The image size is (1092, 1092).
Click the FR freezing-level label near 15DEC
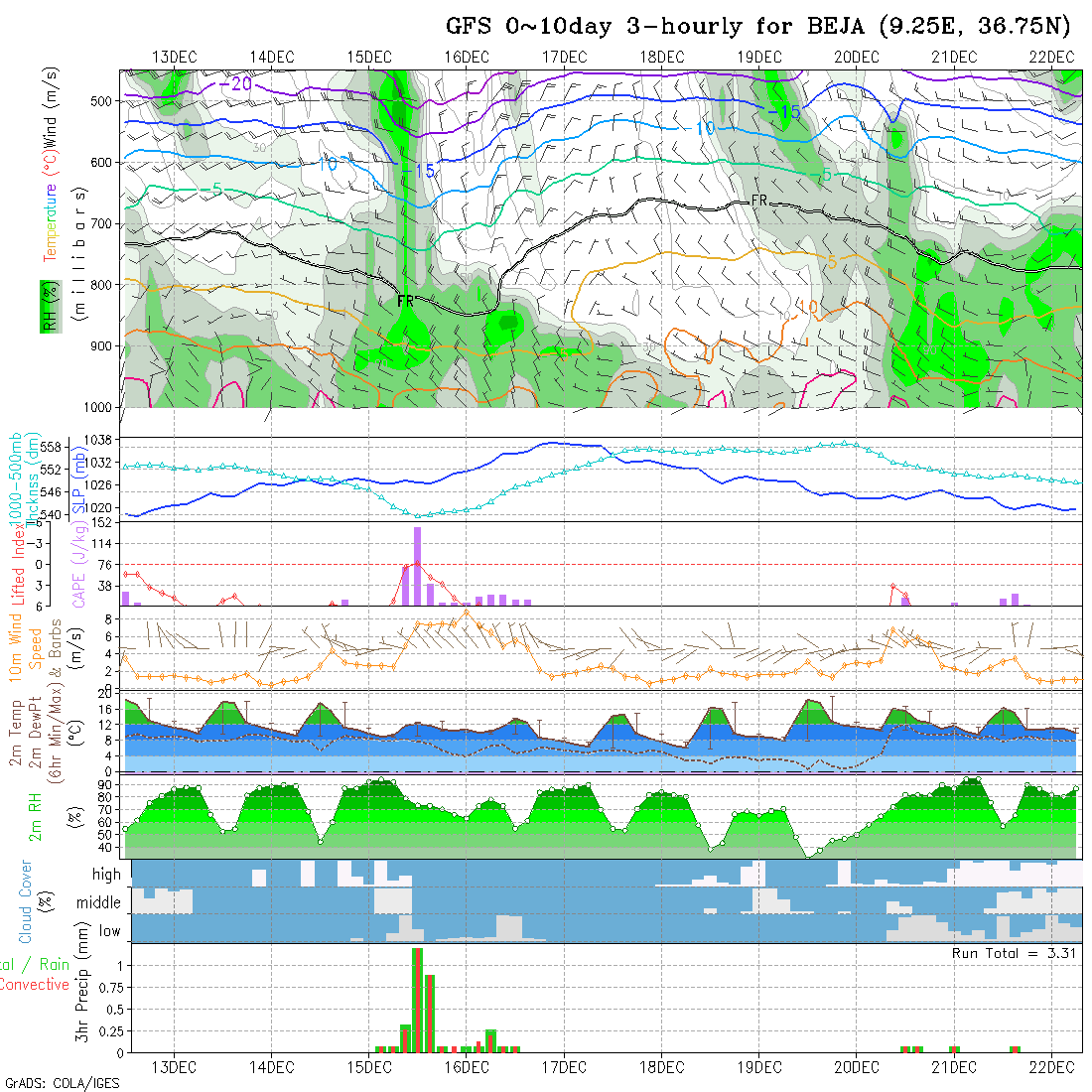click(x=406, y=300)
